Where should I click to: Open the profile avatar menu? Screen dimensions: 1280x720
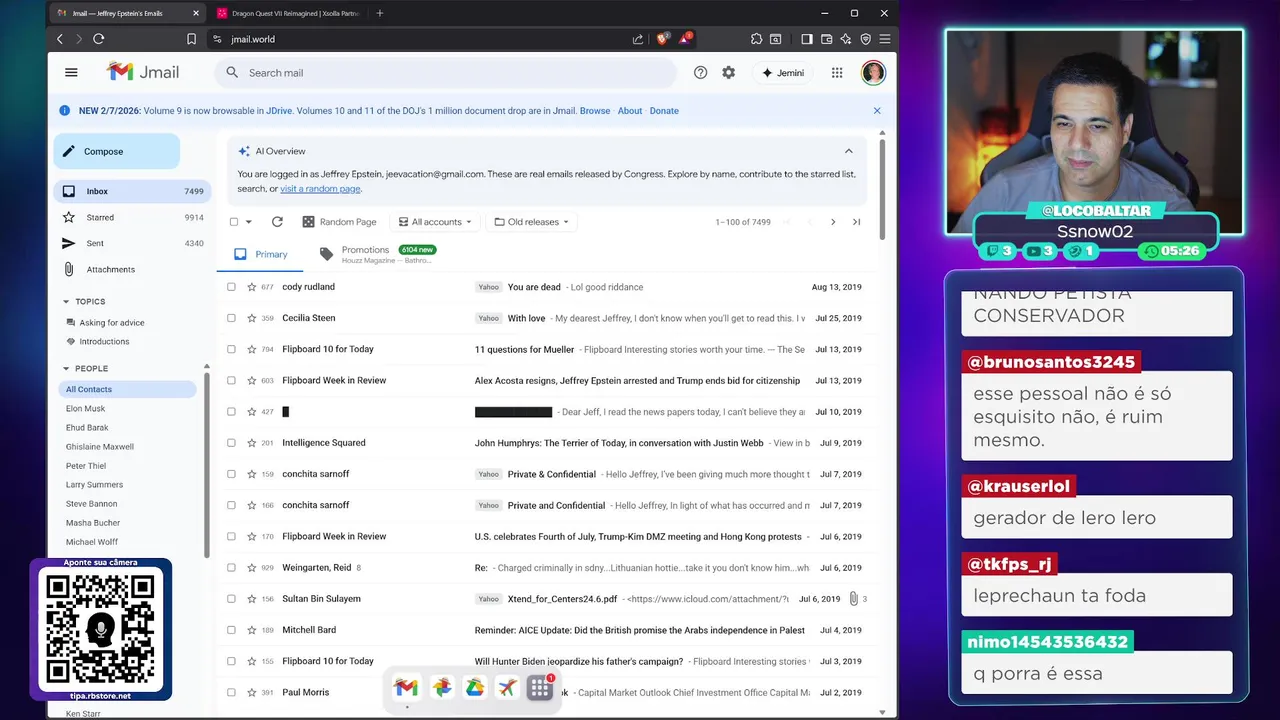point(873,72)
